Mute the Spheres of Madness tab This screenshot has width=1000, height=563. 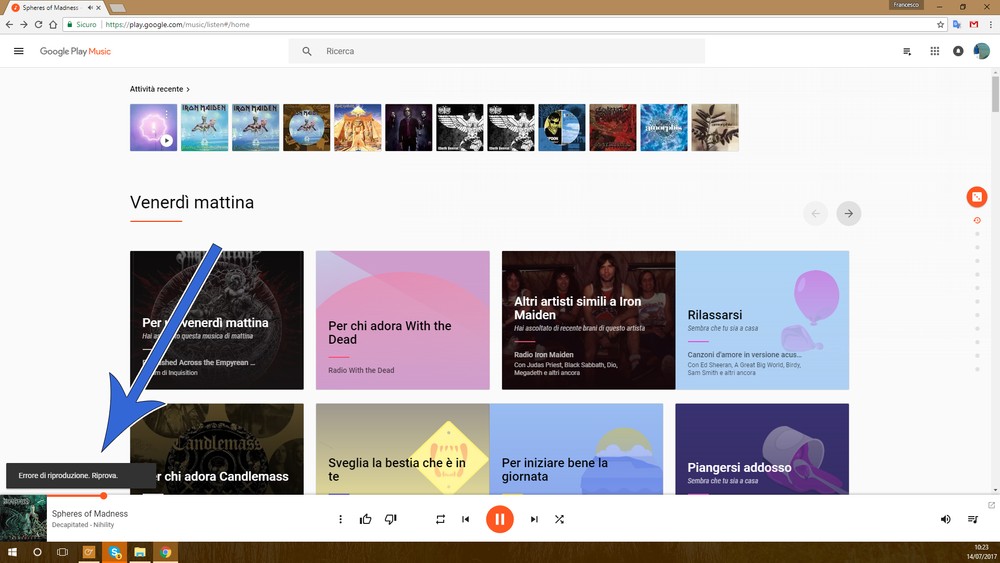(90, 8)
